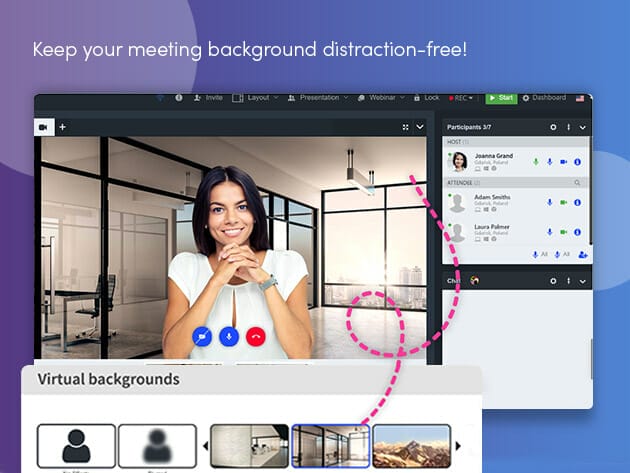Image resolution: width=630 pixels, height=473 pixels.
Task: Click the red hang up call button
Action: pyautogui.click(x=255, y=338)
